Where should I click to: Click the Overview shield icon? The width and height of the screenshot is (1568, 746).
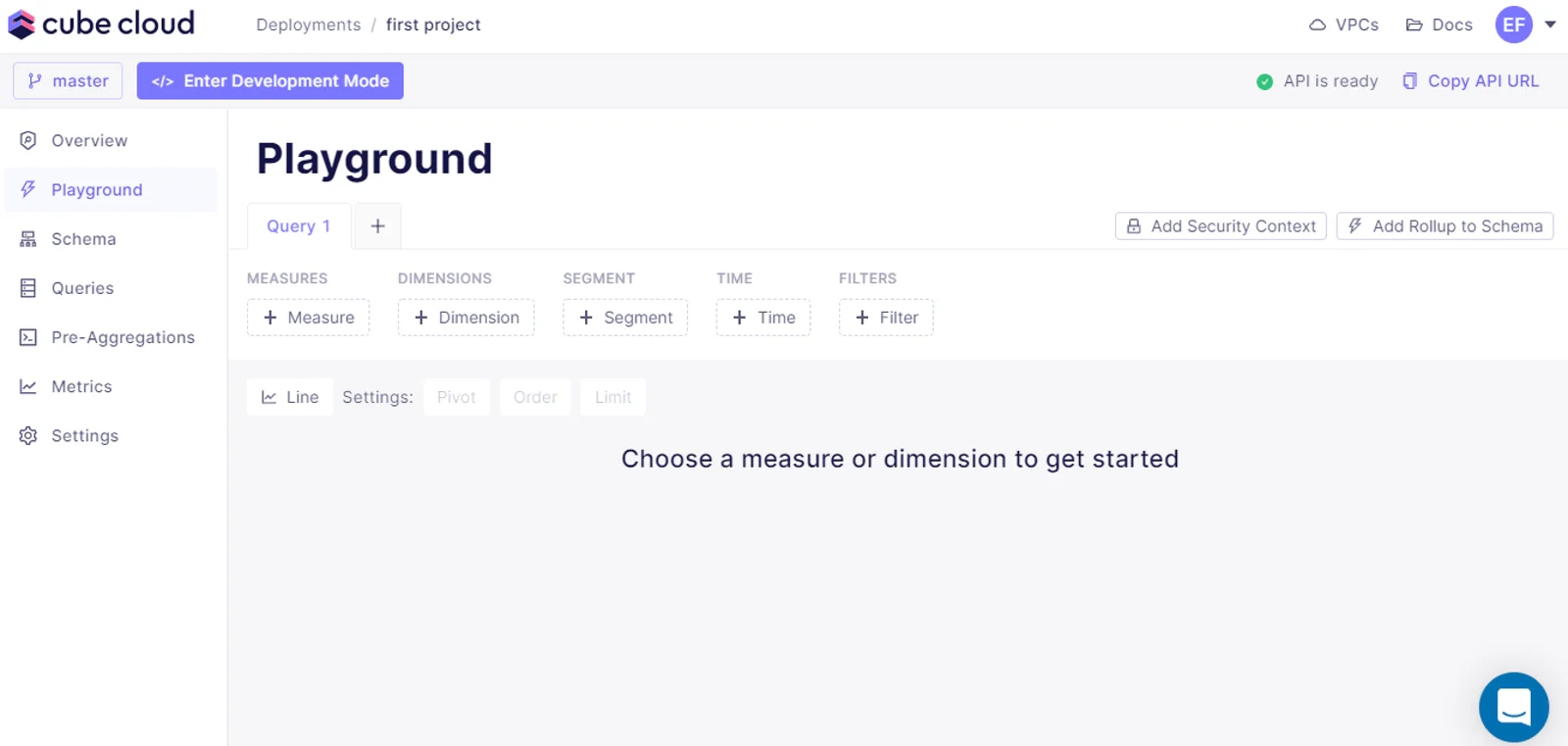(28, 140)
